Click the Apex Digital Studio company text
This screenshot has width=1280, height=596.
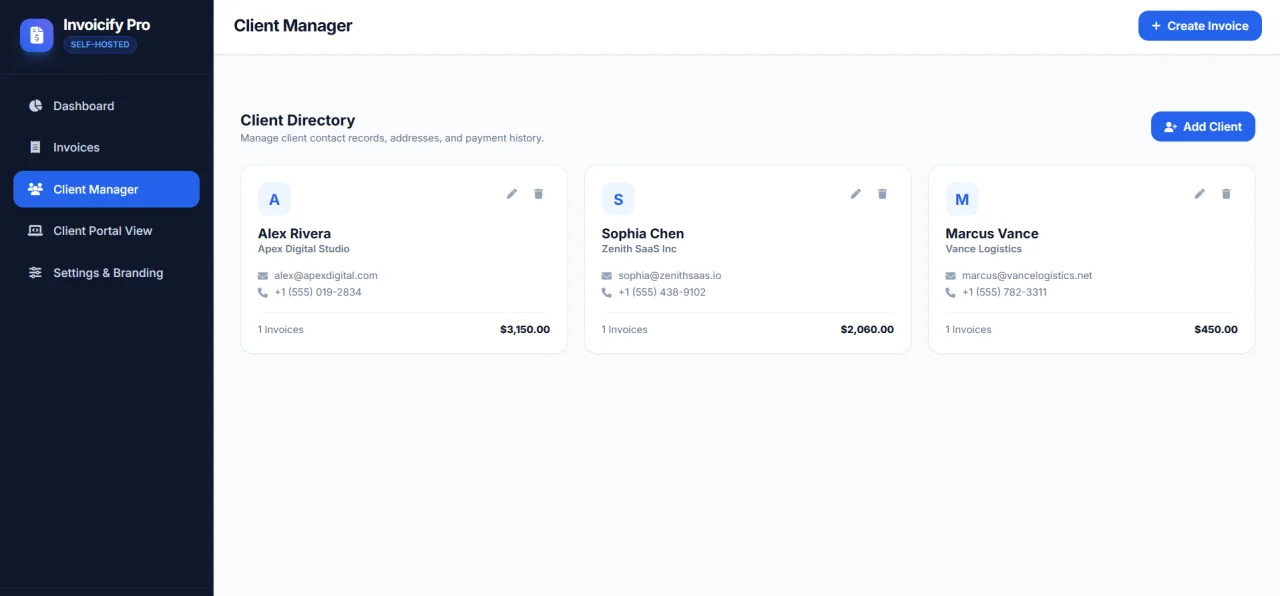pyautogui.click(x=304, y=249)
